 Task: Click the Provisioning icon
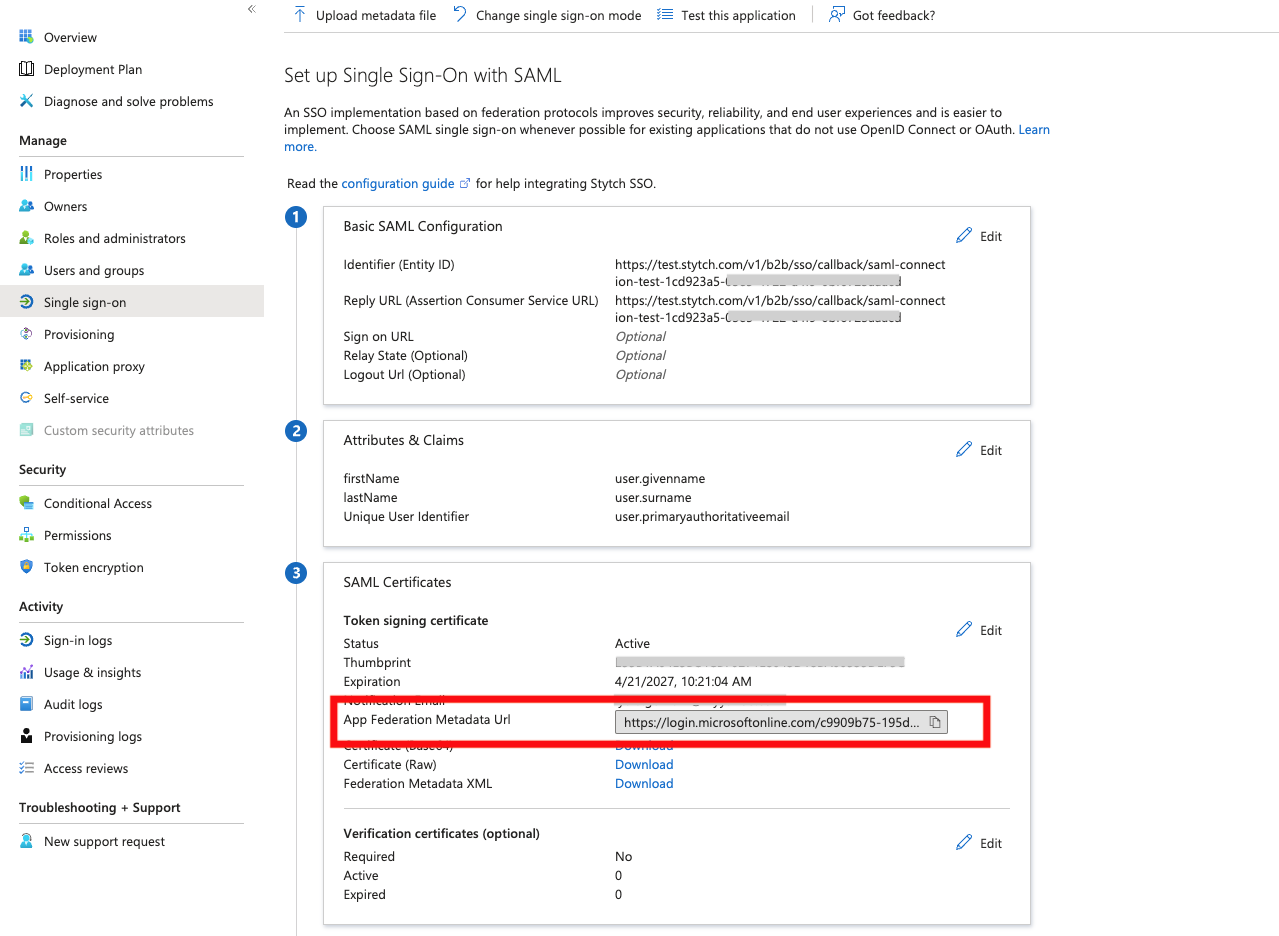point(26,334)
